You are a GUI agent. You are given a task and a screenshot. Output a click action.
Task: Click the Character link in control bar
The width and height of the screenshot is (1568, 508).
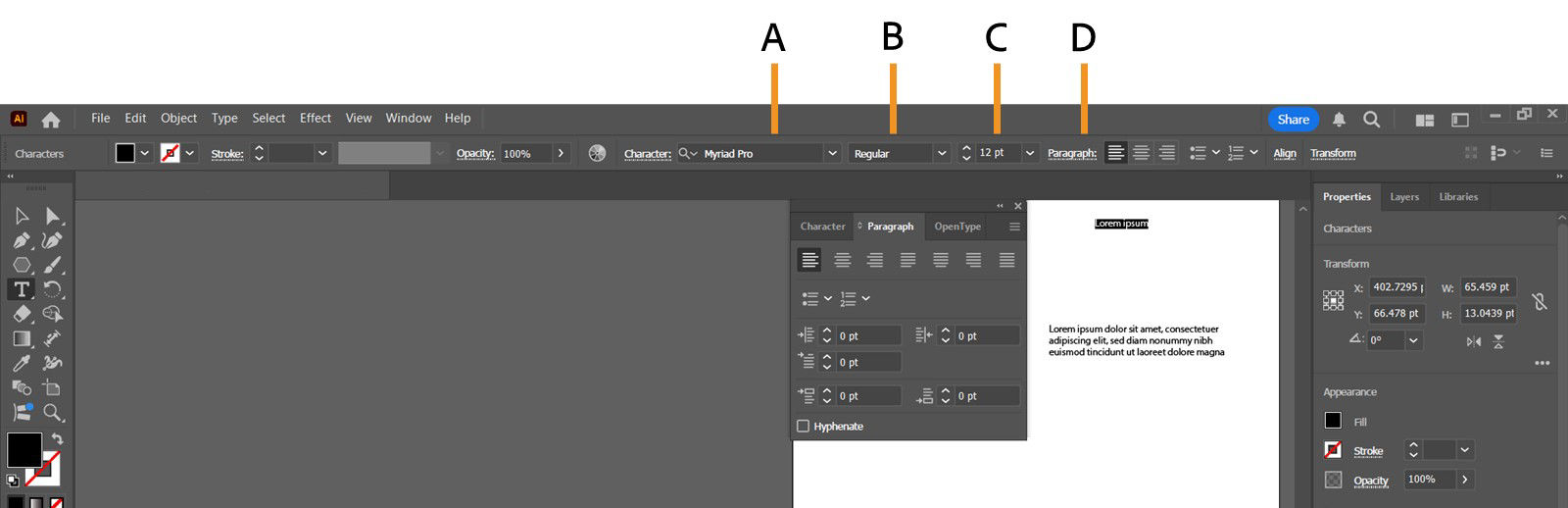pos(648,154)
